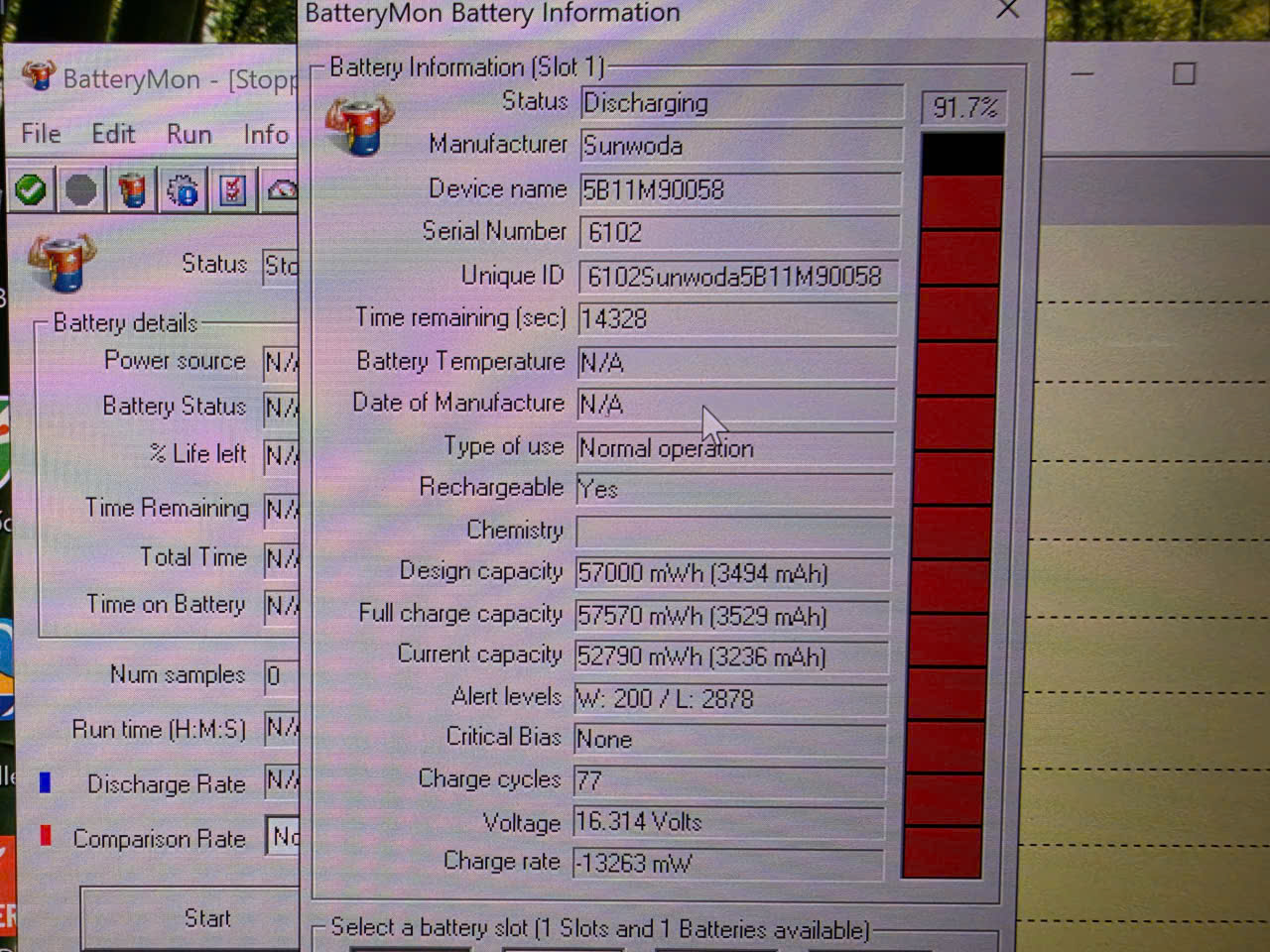Click the Charge cycles value 77
Viewport: 1270px width, 952px height.
coord(729,780)
